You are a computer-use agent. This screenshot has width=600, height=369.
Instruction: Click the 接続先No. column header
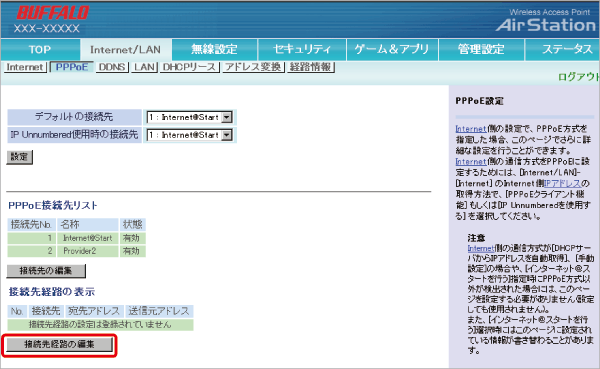(x=31, y=224)
